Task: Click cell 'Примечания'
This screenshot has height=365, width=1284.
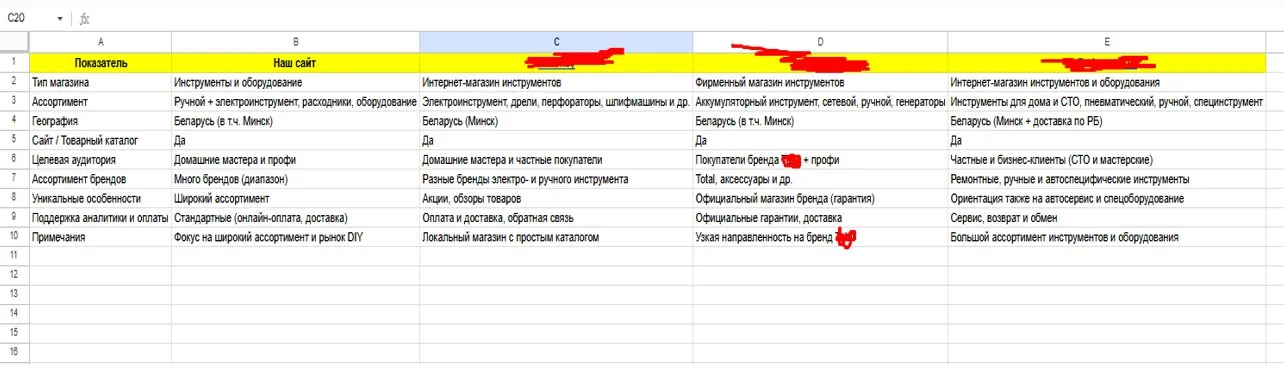Action: [100, 237]
